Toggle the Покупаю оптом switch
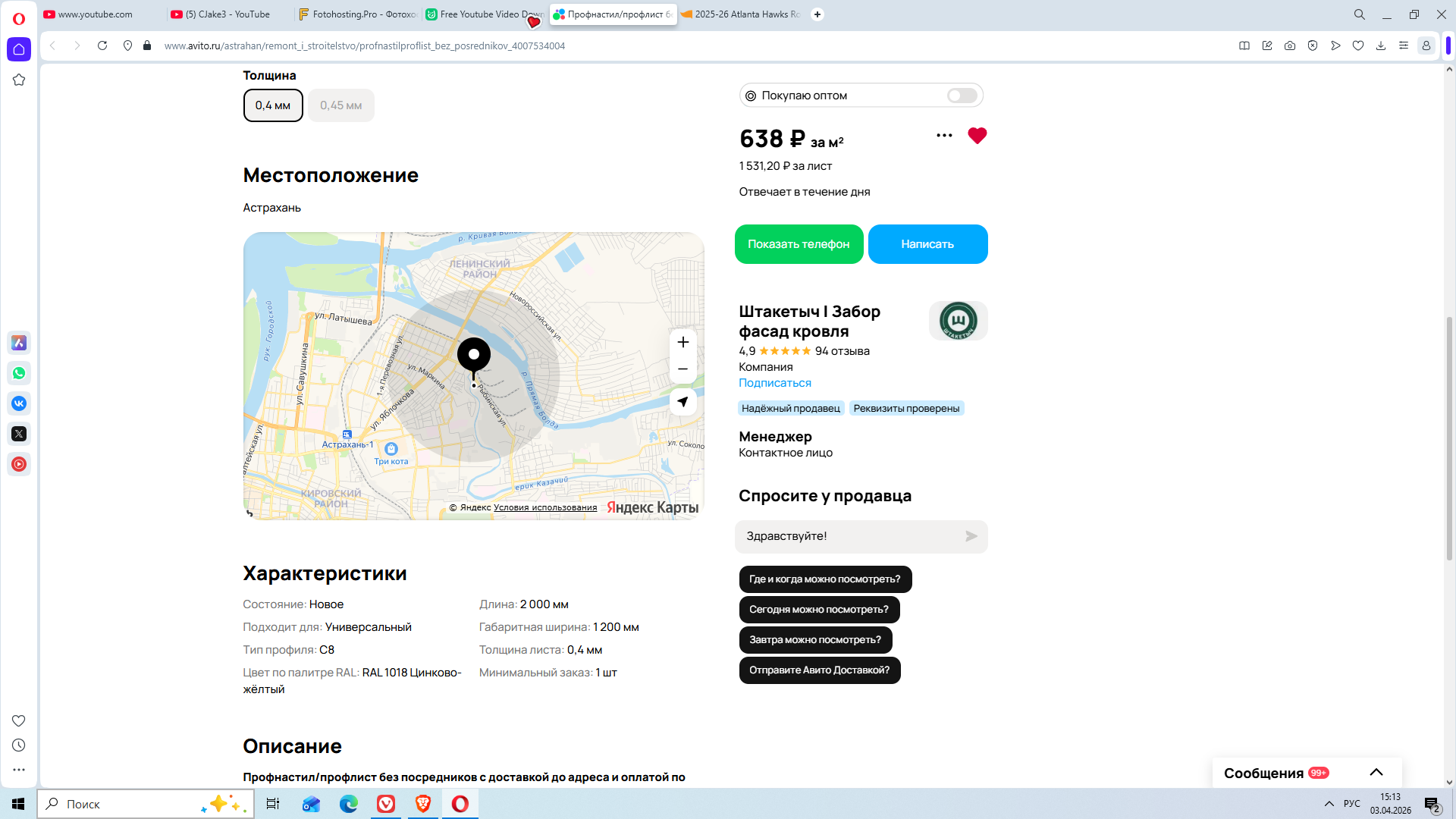 click(962, 96)
